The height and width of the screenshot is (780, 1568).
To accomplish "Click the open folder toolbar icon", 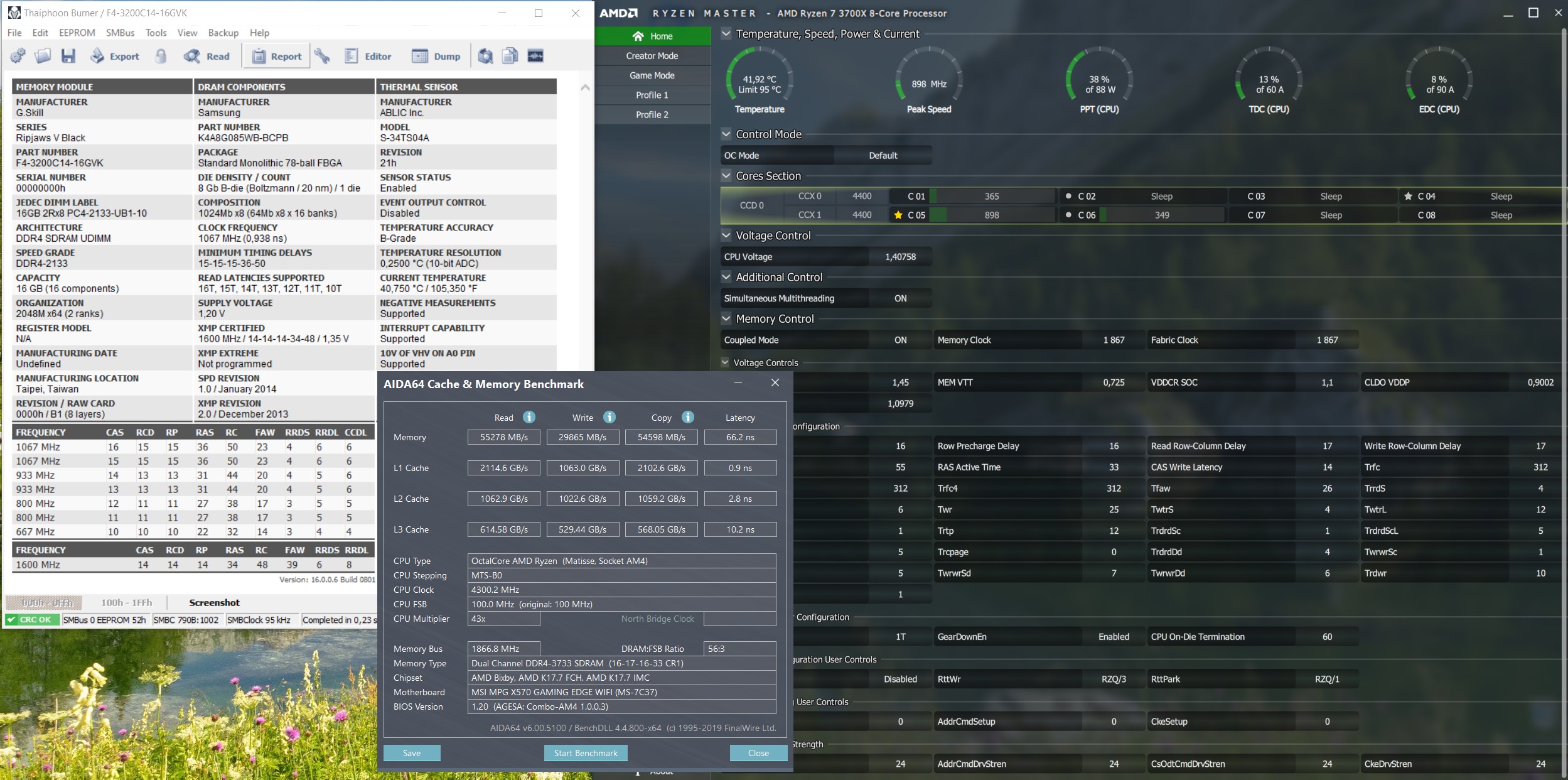I will [x=43, y=56].
